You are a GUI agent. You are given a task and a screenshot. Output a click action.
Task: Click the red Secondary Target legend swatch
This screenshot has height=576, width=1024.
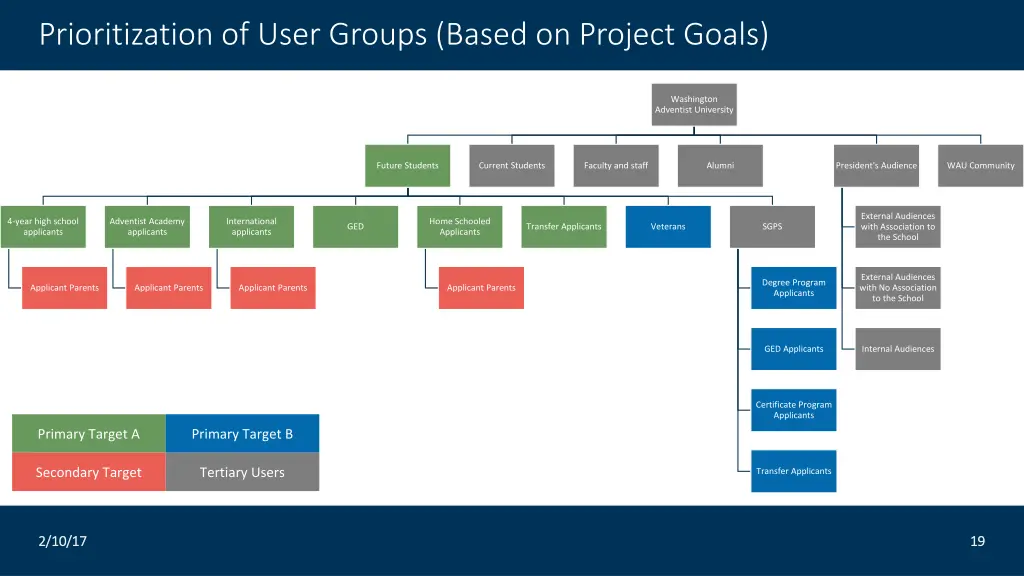point(89,472)
